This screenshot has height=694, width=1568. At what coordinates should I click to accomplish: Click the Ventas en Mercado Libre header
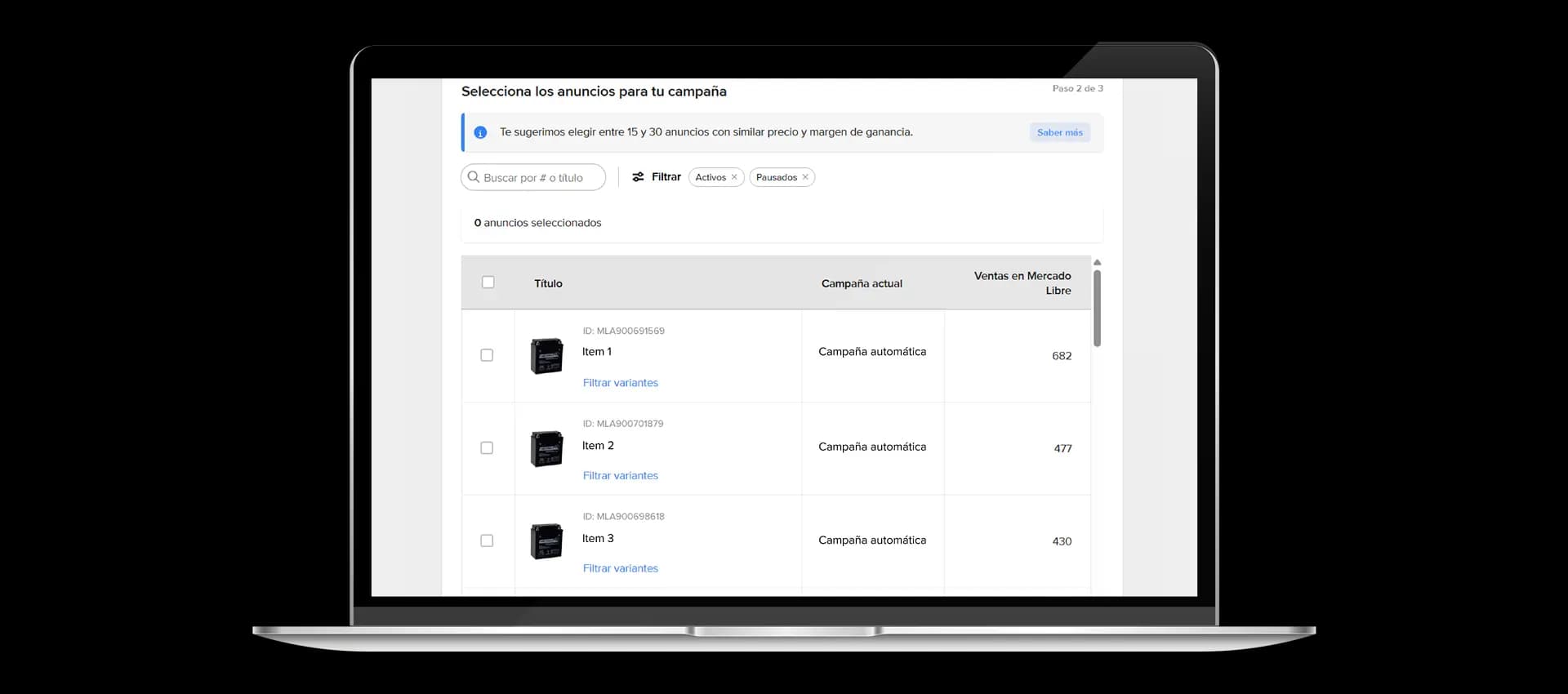1022,283
